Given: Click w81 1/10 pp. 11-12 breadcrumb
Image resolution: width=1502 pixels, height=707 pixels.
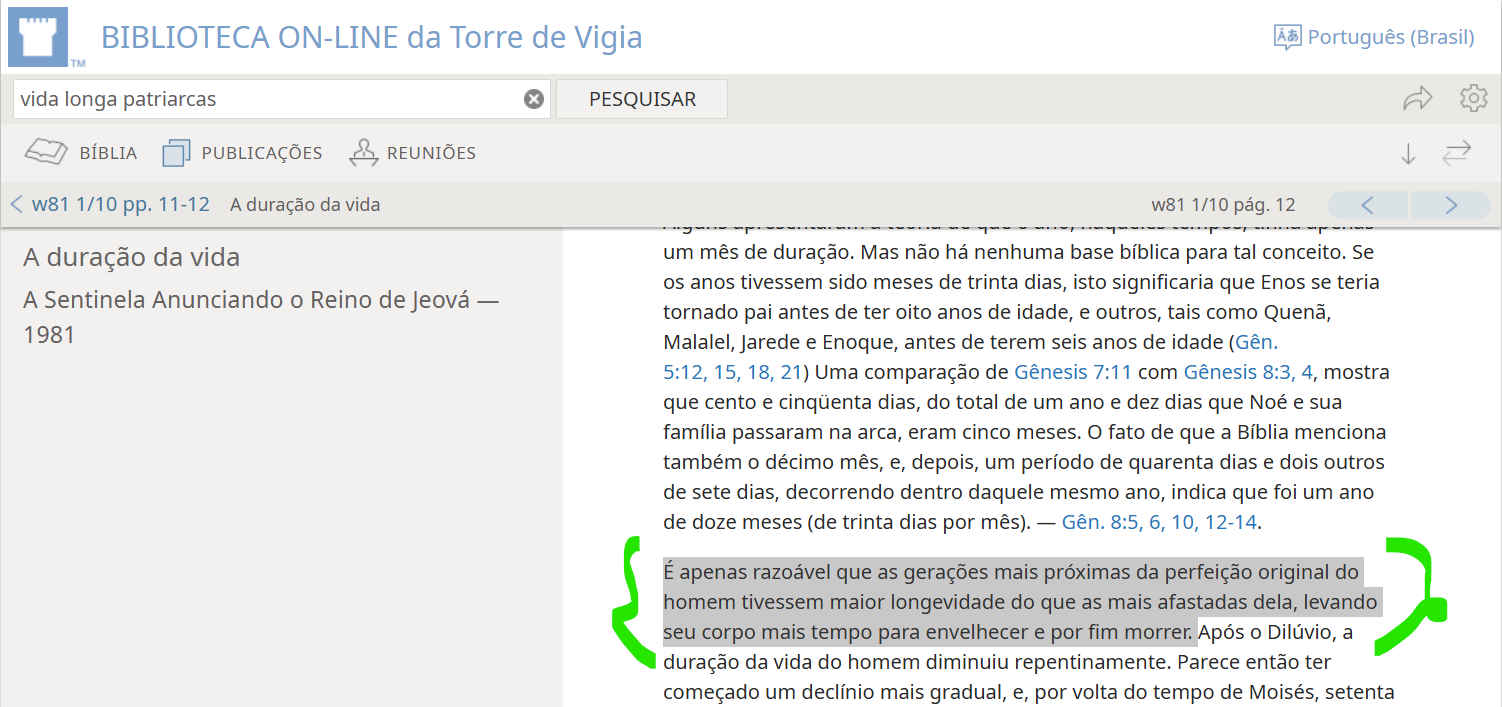Looking at the screenshot, I should point(120,205).
